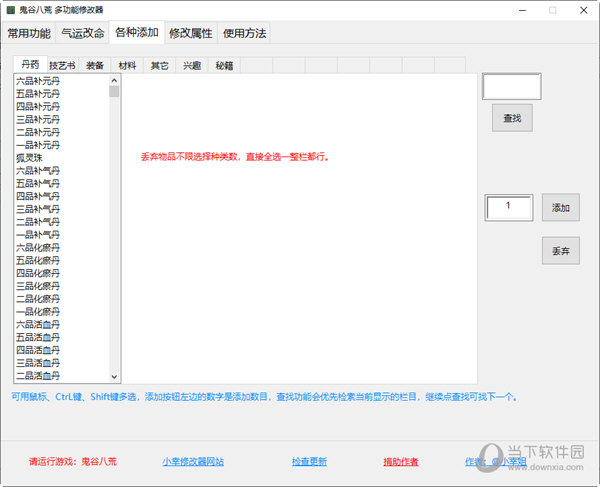Select 三品化瘀丹 in the list
This screenshot has width=600, height=487.
click(38, 286)
